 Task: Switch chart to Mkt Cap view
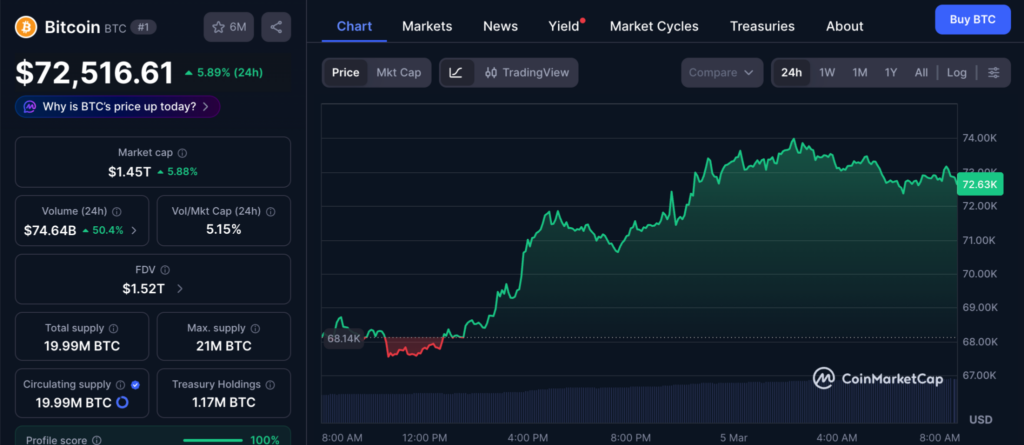coord(398,73)
